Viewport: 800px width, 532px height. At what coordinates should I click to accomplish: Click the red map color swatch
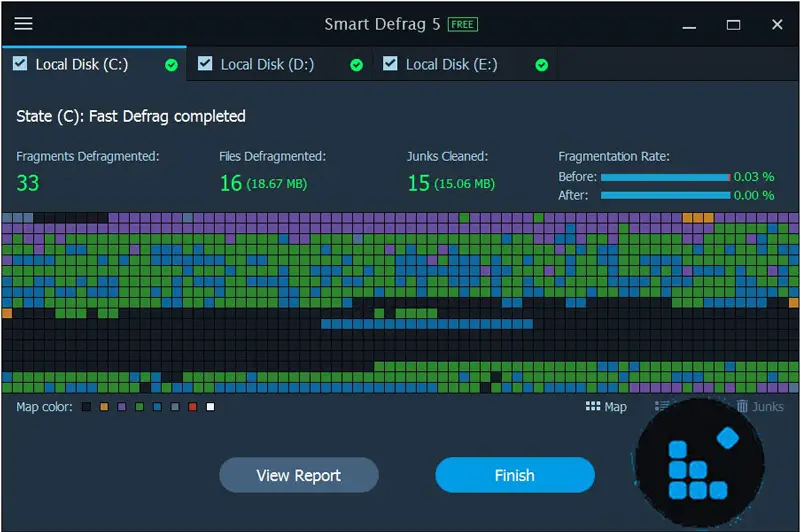192,407
